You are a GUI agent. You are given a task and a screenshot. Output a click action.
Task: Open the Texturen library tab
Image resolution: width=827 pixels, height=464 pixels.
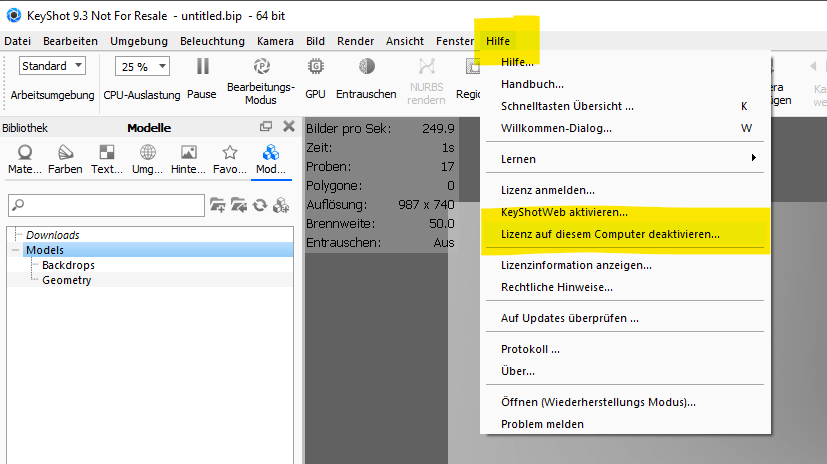[107, 160]
